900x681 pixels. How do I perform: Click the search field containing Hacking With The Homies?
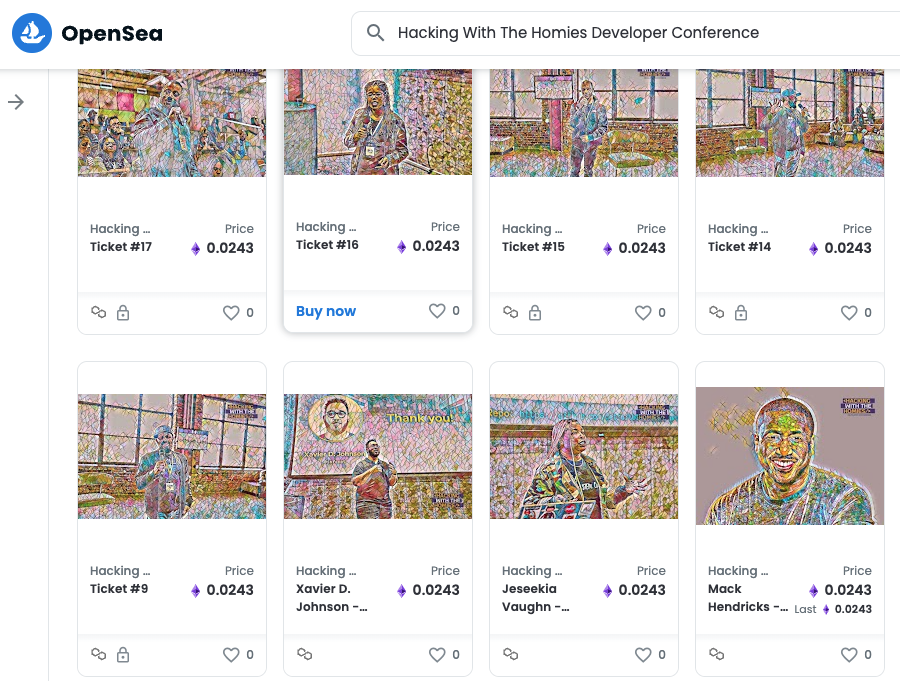626,33
